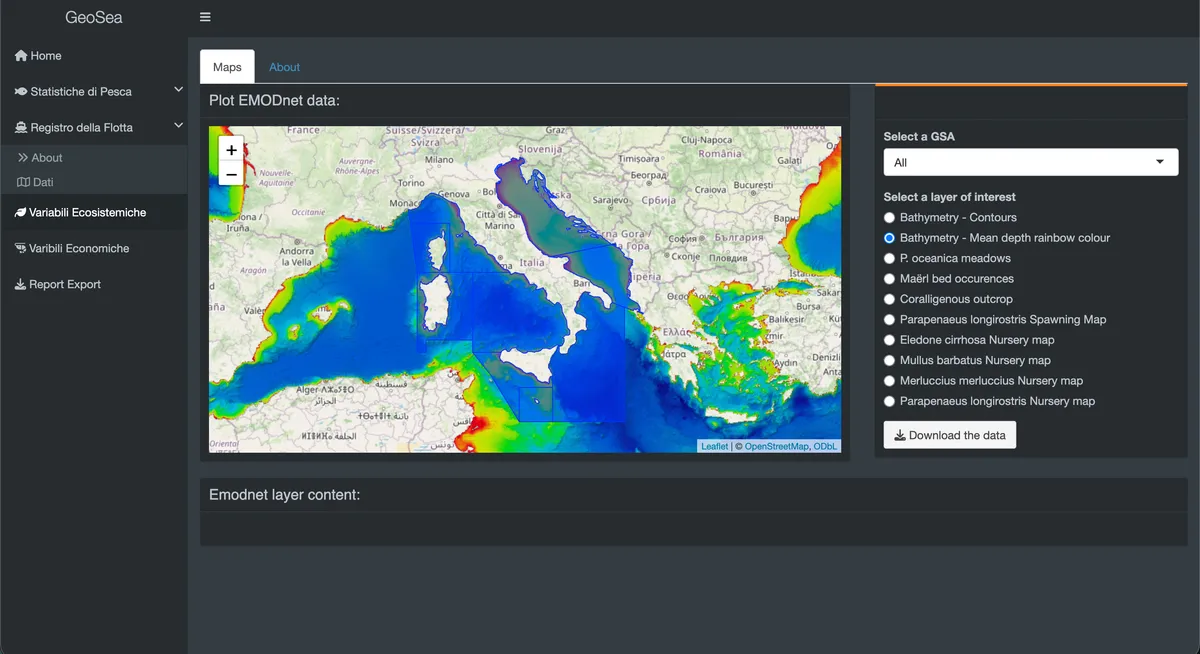
Task: Expand Statistiche di Pesca chevron
Action: (x=178, y=90)
